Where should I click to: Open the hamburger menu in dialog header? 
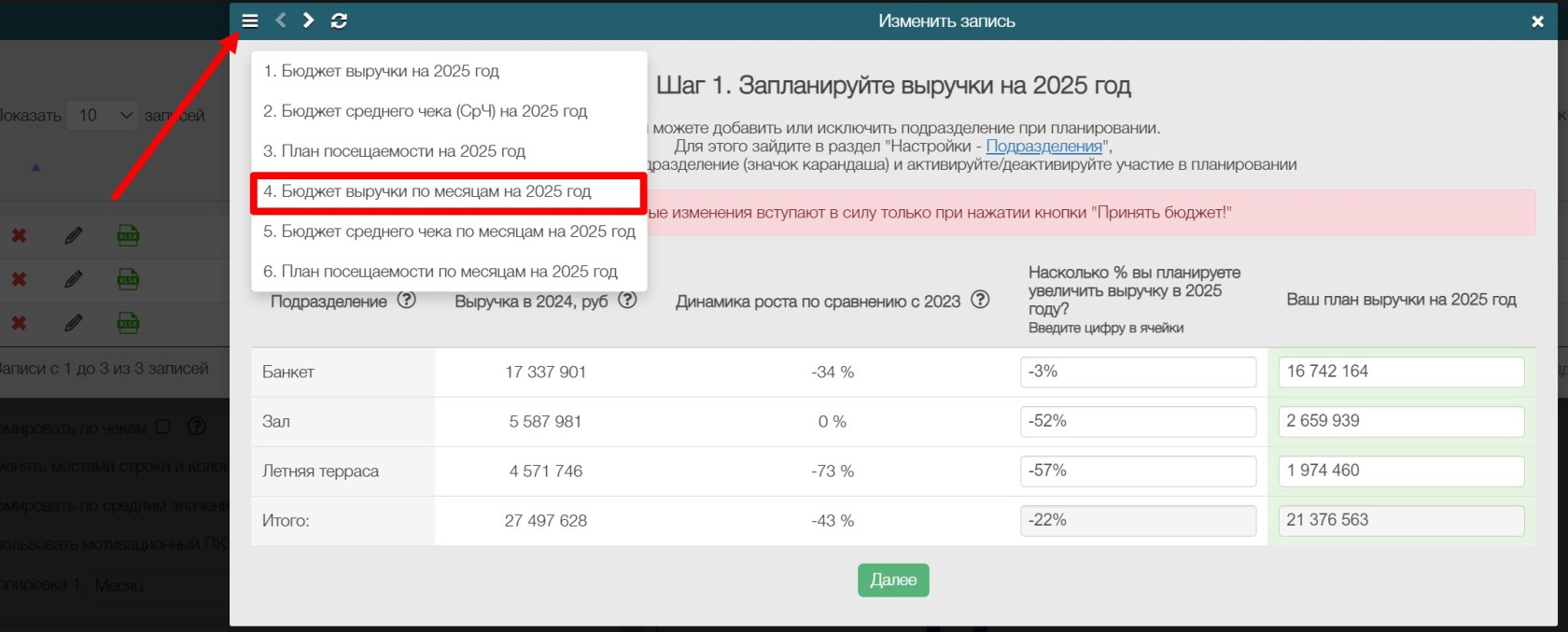point(249,21)
